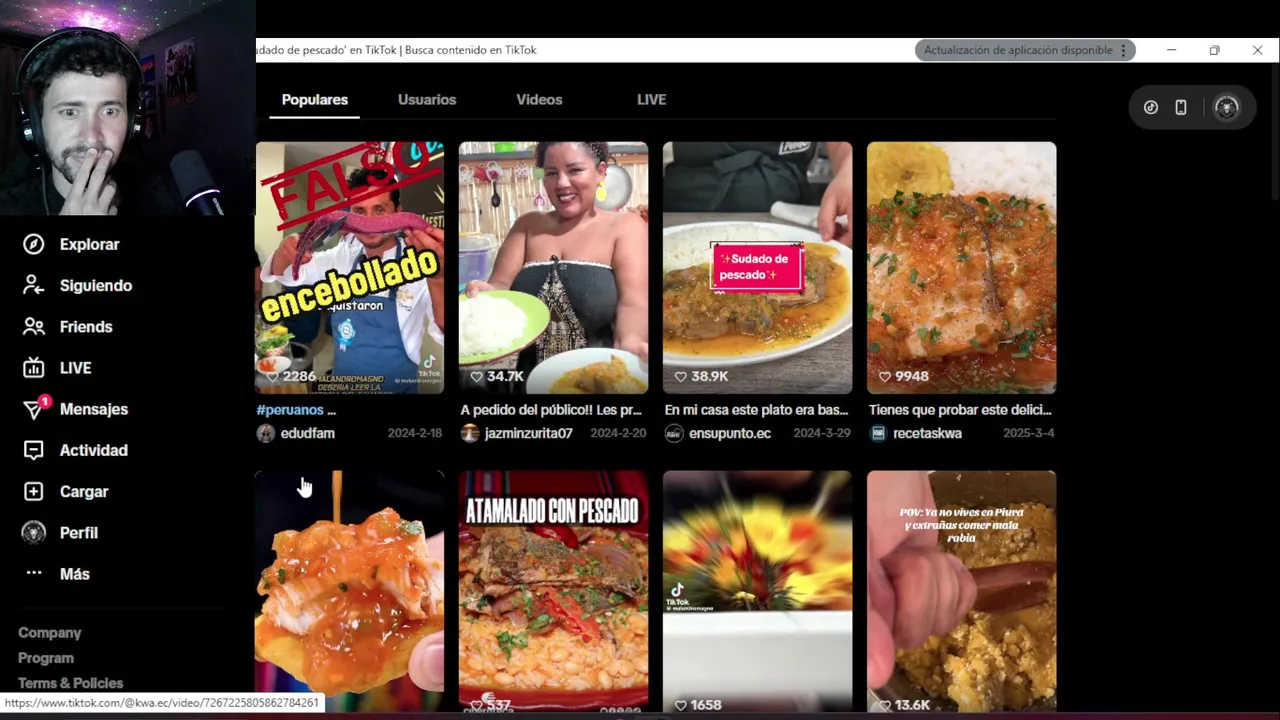Click the heart icon showing 13.6K likes
The width and height of the screenshot is (1280, 720).
884,705
